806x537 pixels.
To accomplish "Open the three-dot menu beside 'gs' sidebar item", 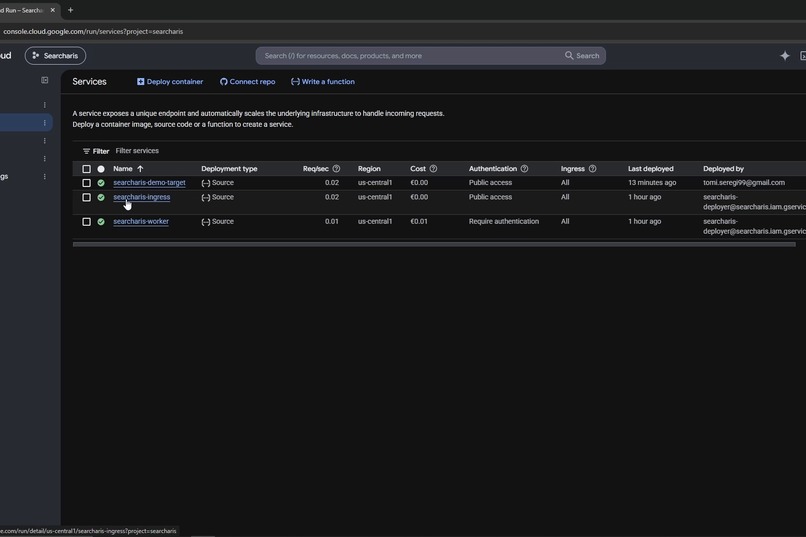I will (x=45, y=177).
